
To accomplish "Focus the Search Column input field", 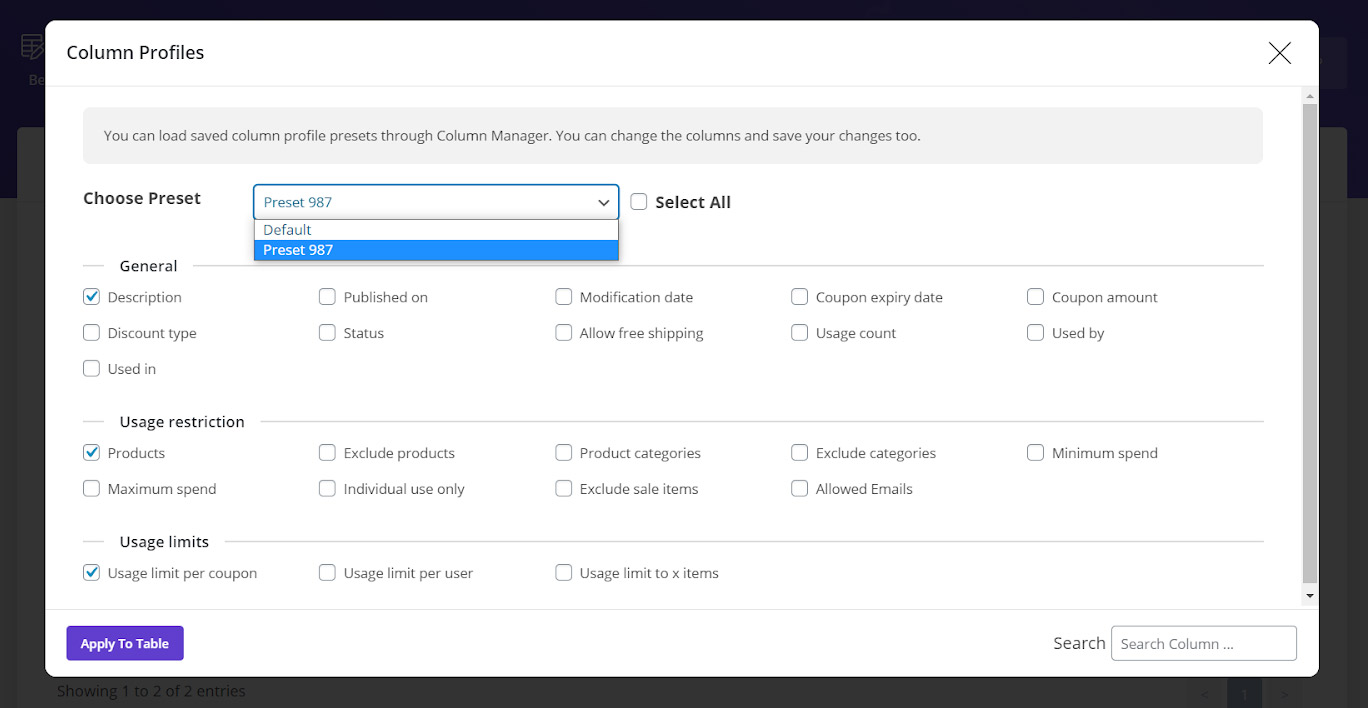I will click(x=1204, y=644).
